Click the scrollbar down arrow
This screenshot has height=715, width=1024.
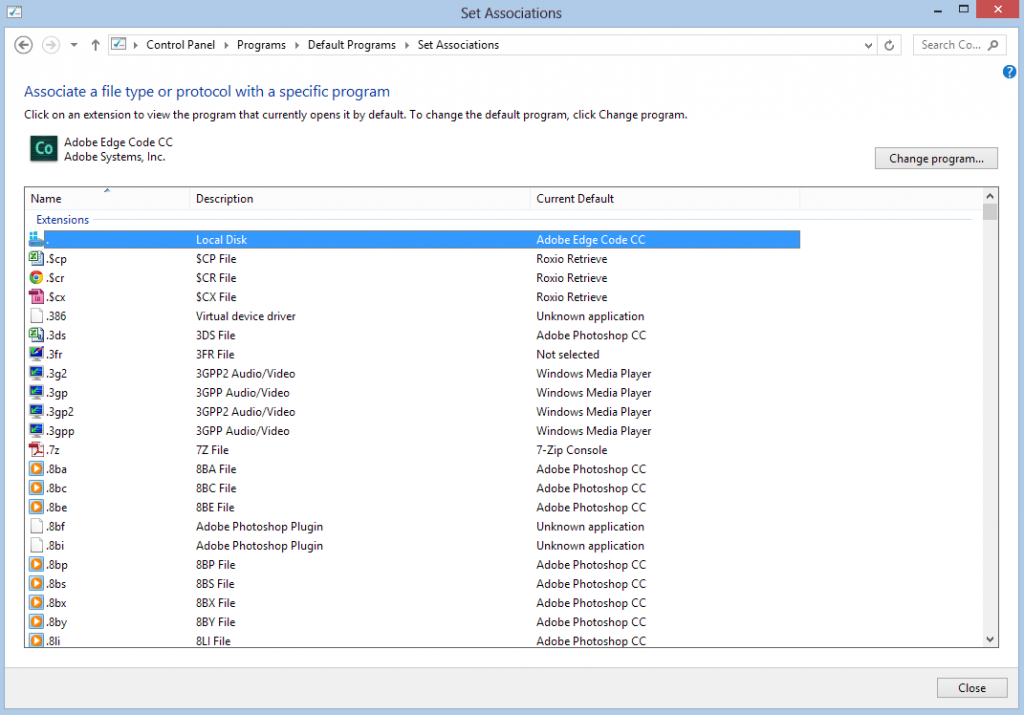point(990,639)
